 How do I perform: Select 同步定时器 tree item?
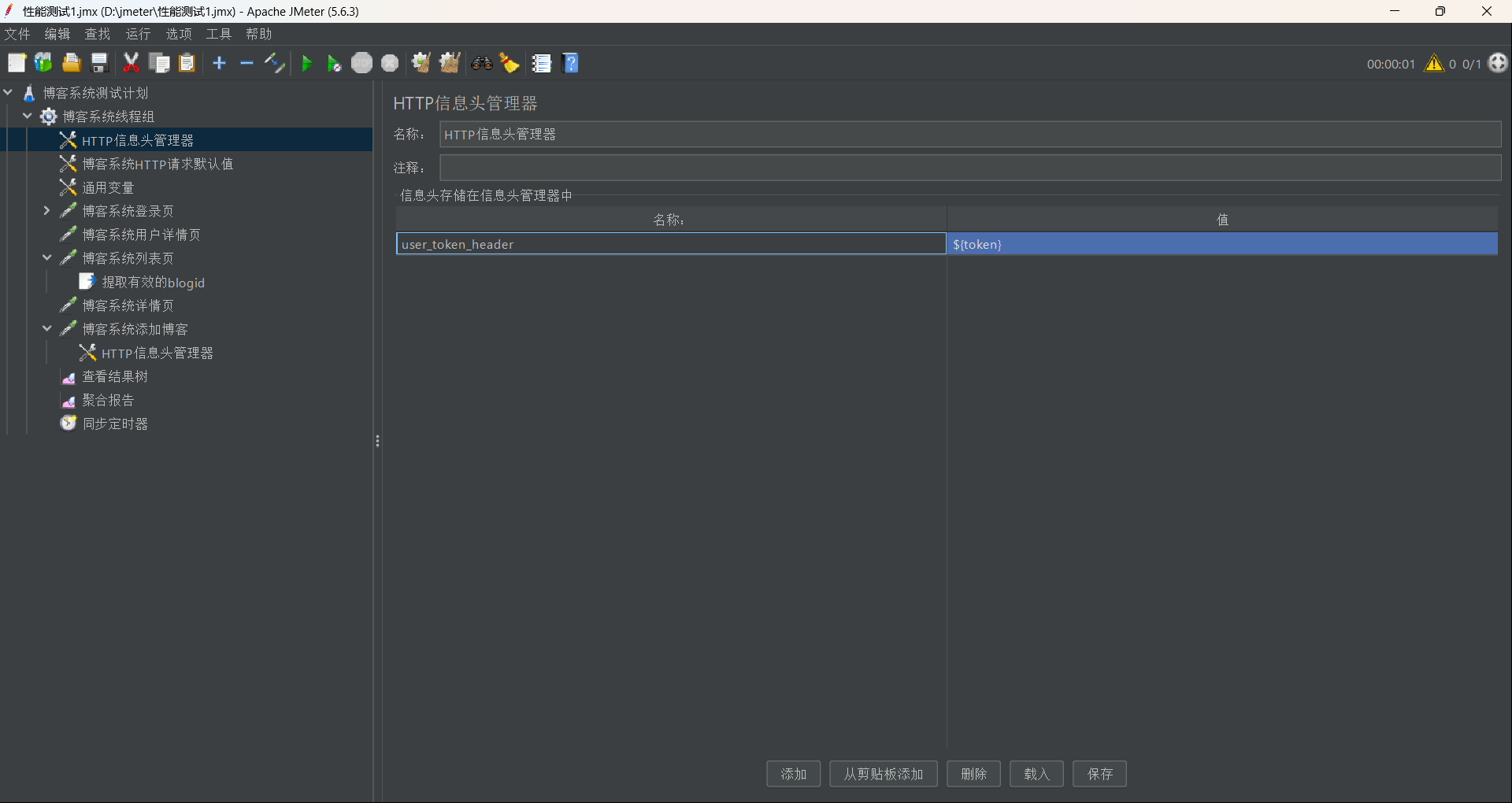(x=115, y=424)
